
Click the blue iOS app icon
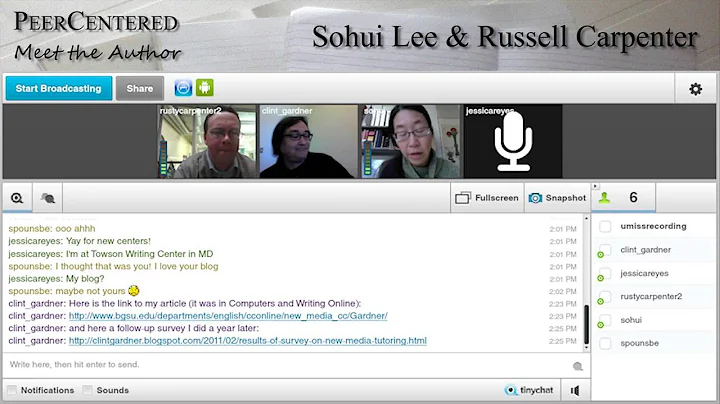(183, 88)
